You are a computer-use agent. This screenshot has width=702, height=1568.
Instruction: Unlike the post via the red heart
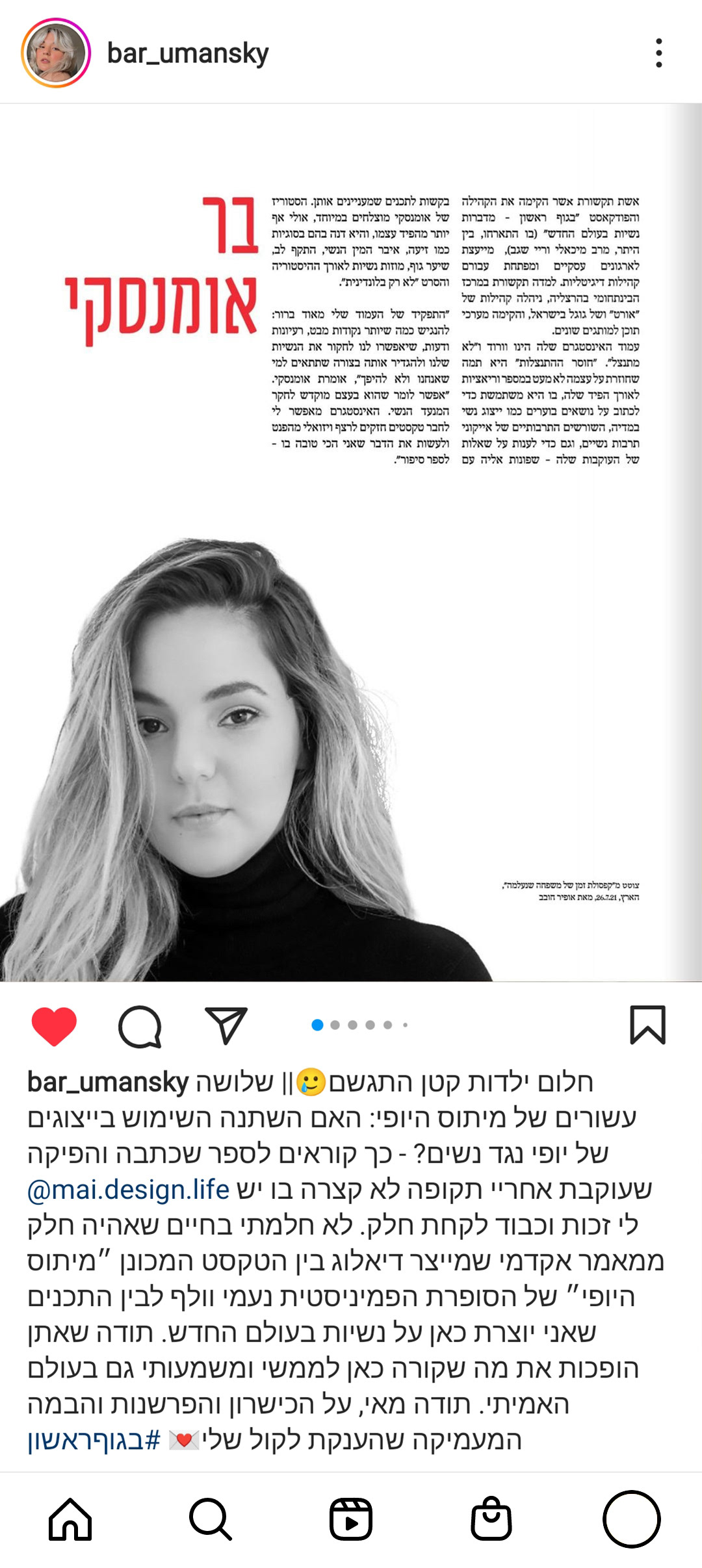click(x=54, y=1026)
